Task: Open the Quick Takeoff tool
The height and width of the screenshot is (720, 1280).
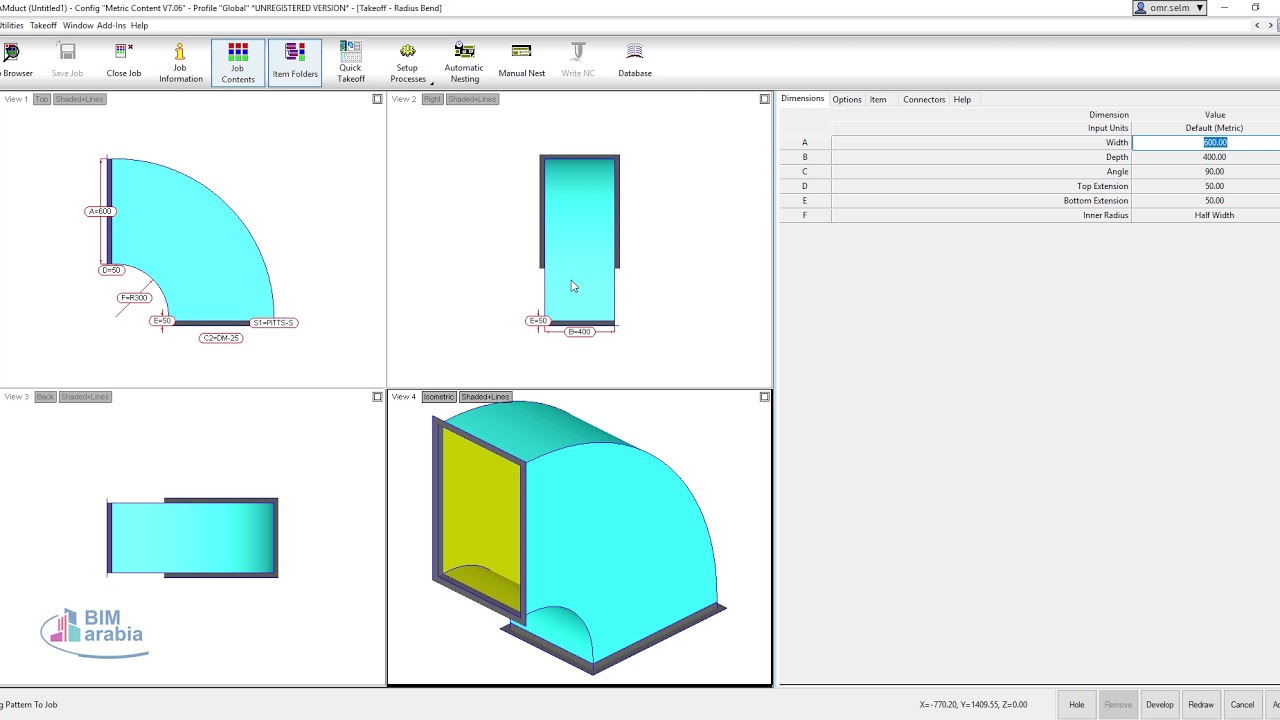Action: [x=350, y=62]
